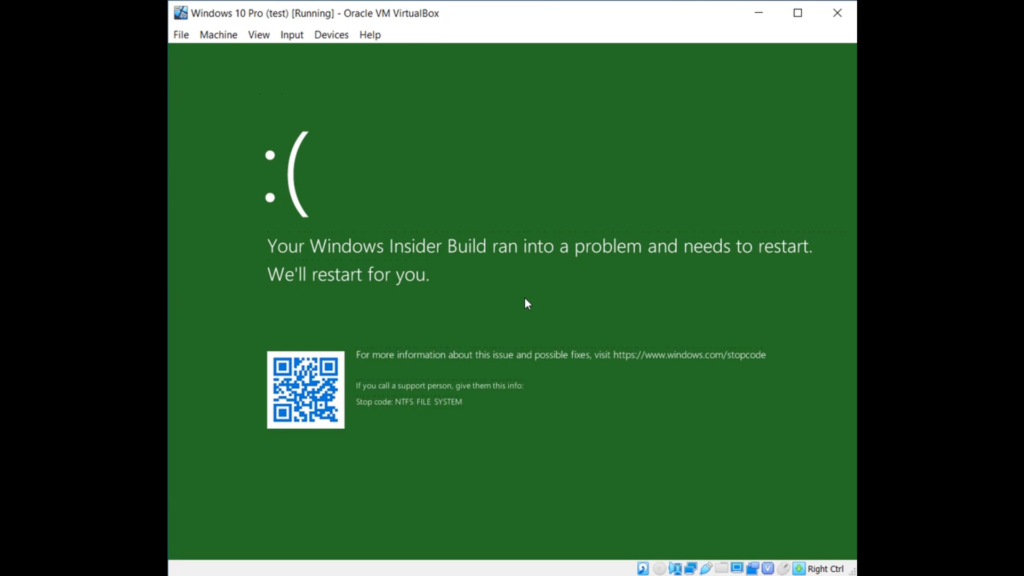Click the network adapters status icon
The width and height of the screenshot is (1024, 576).
(690, 568)
